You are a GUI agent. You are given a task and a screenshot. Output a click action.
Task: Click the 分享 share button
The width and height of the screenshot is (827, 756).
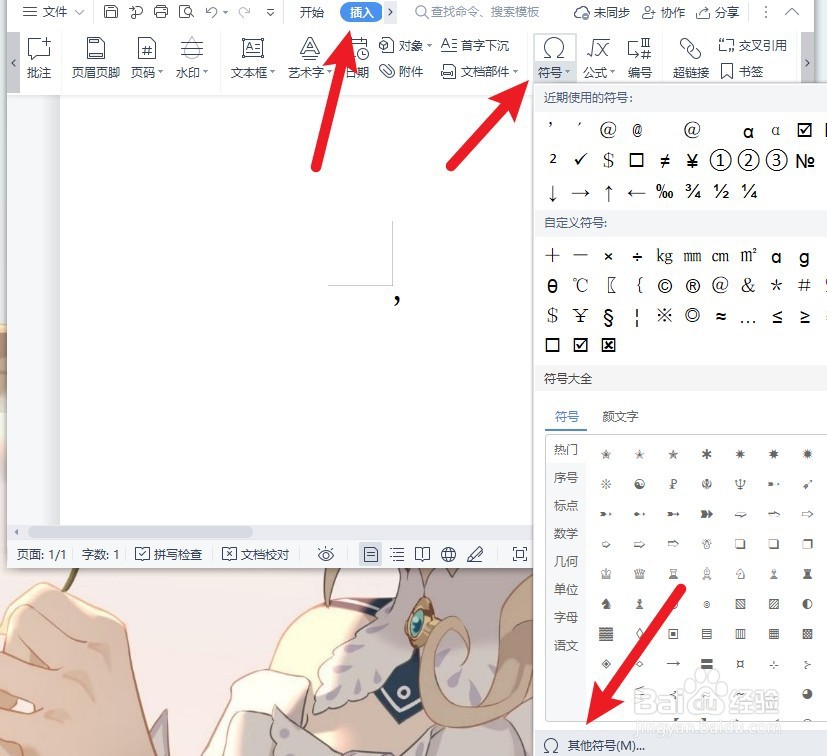[717, 12]
